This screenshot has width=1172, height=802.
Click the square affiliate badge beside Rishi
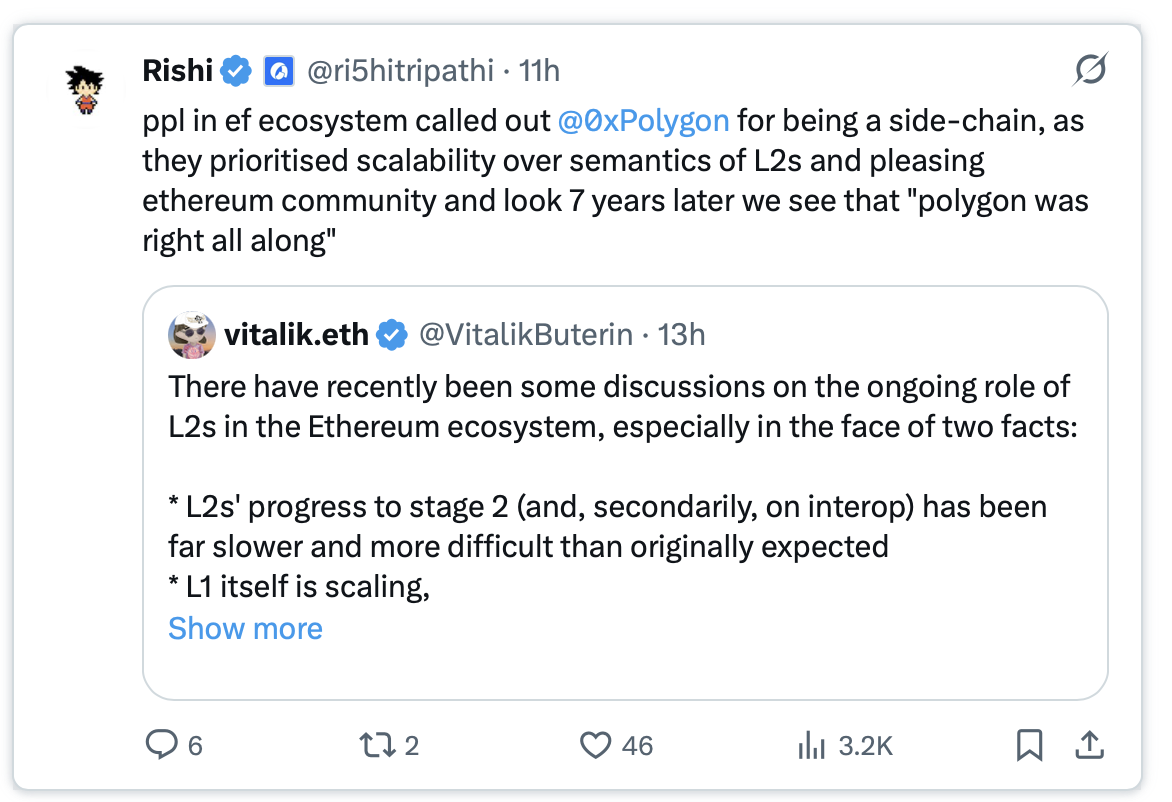(277, 70)
